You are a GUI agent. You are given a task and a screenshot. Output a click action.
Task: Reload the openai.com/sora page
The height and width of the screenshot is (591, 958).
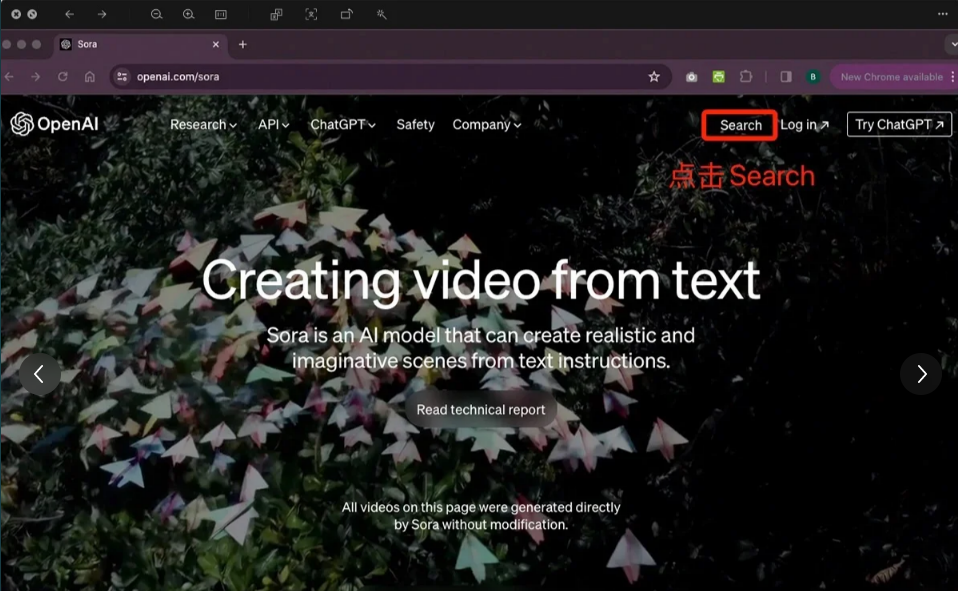coord(62,76)
